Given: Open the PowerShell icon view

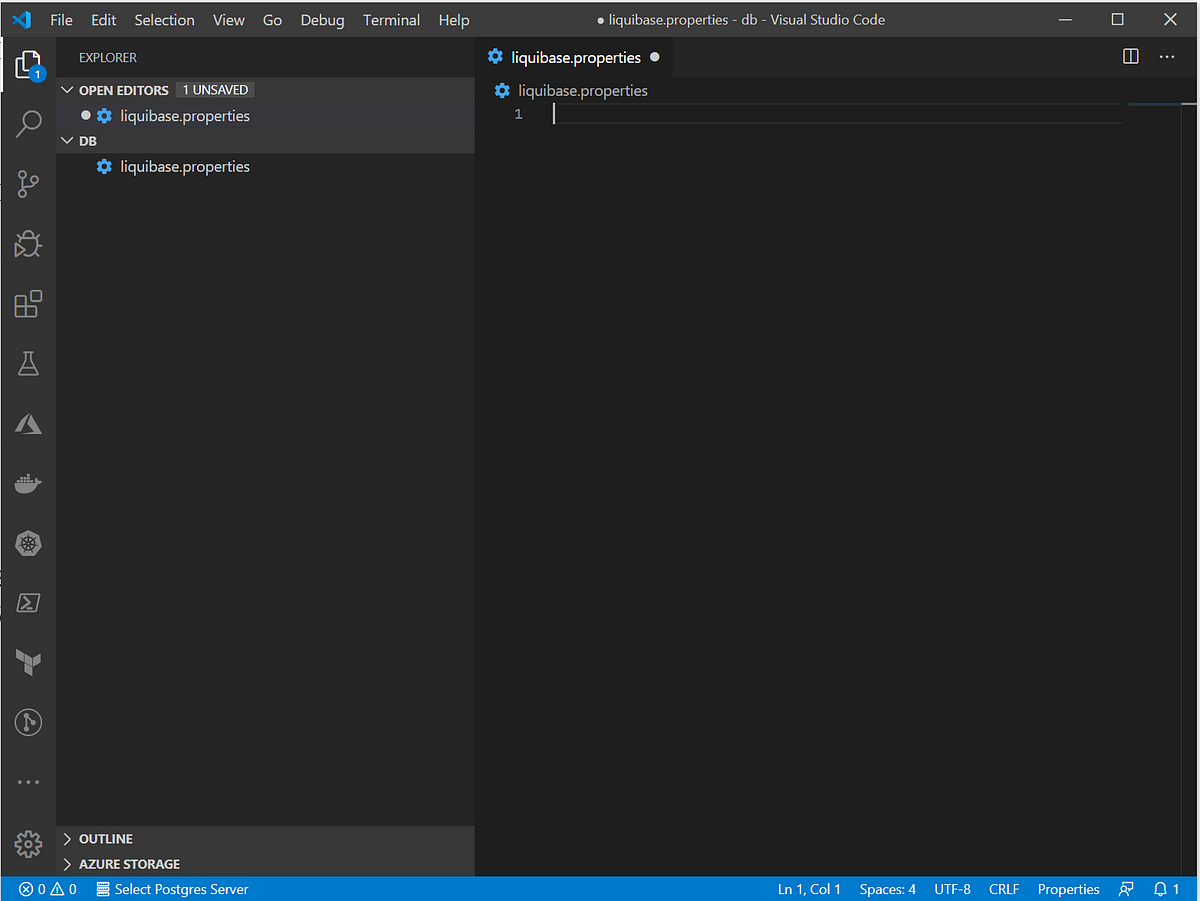Looking at the screenshot, I should tap(28, 603).
